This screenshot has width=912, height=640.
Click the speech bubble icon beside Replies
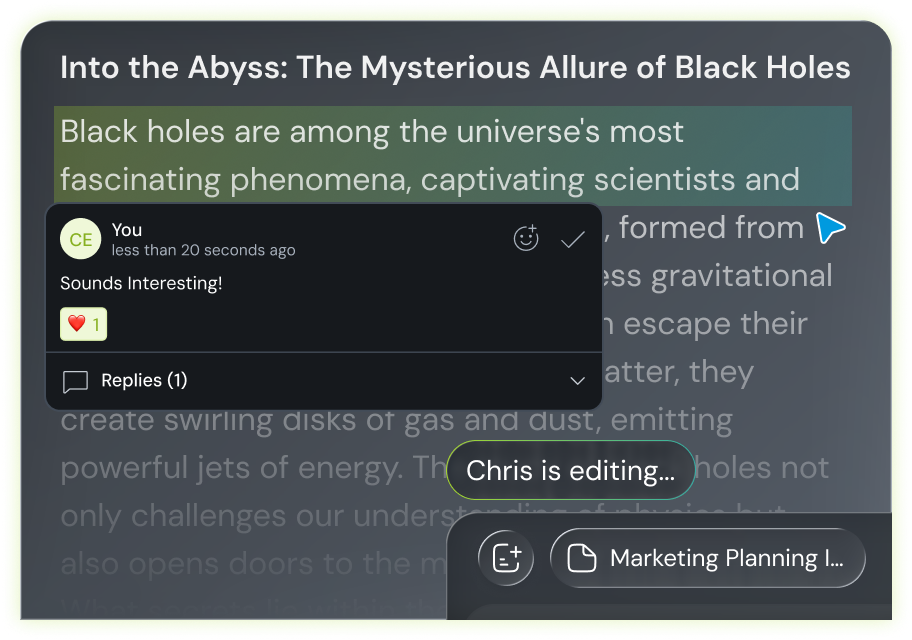coord(75,382)
